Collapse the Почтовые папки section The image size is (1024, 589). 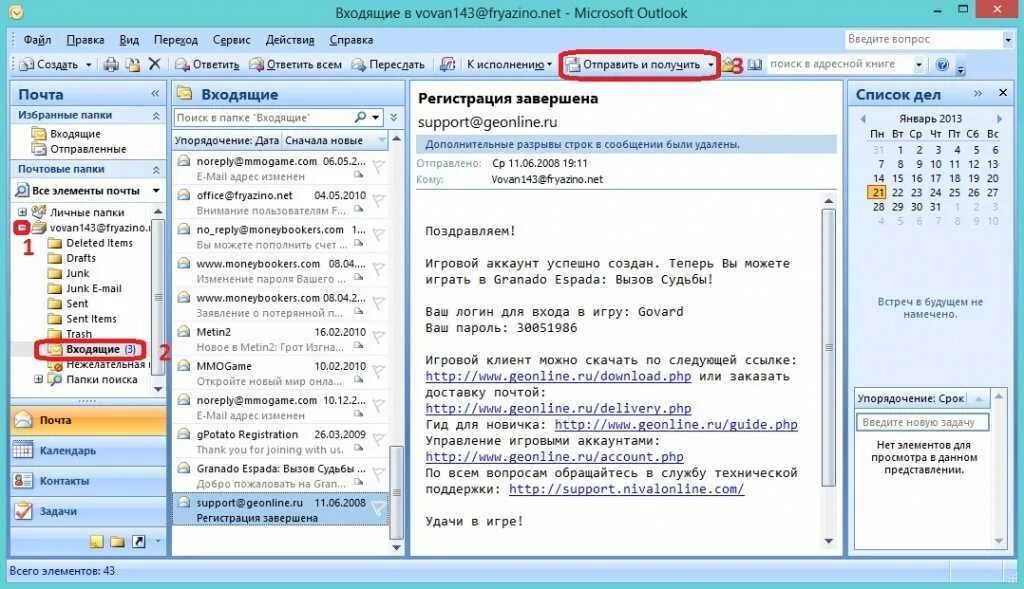point(156,169)
